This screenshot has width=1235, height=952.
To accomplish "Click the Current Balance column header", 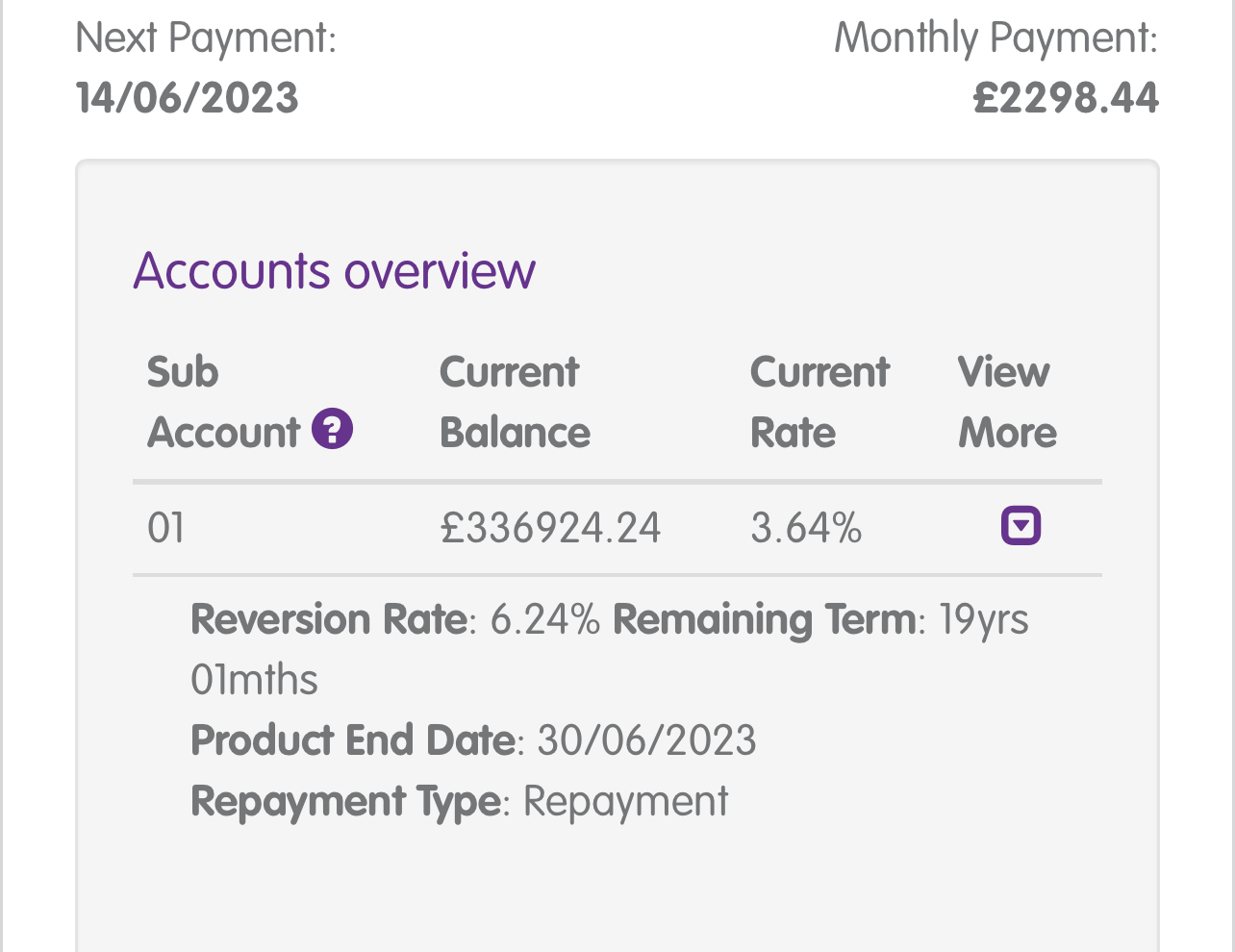I will (515, 402).
